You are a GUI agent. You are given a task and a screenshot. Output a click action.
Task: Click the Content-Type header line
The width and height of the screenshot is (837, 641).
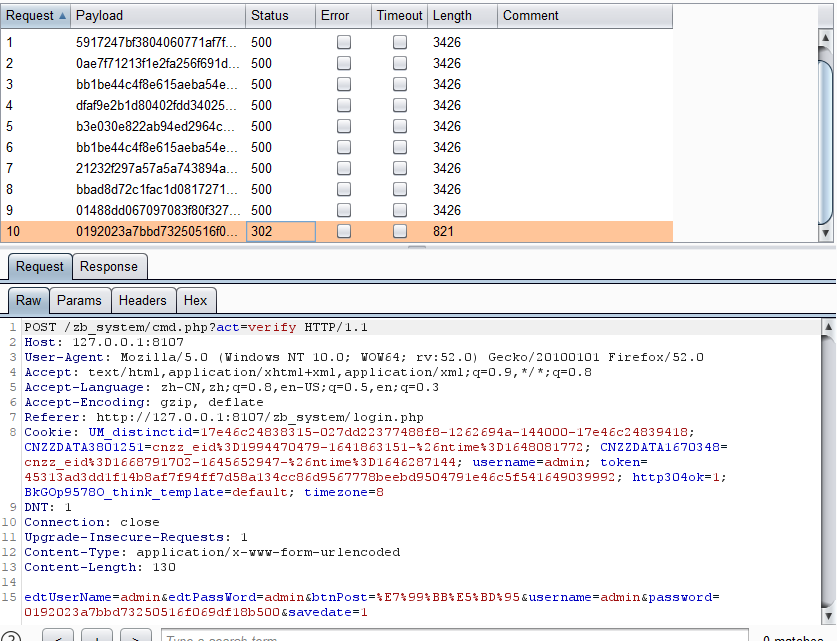point(212,552)
